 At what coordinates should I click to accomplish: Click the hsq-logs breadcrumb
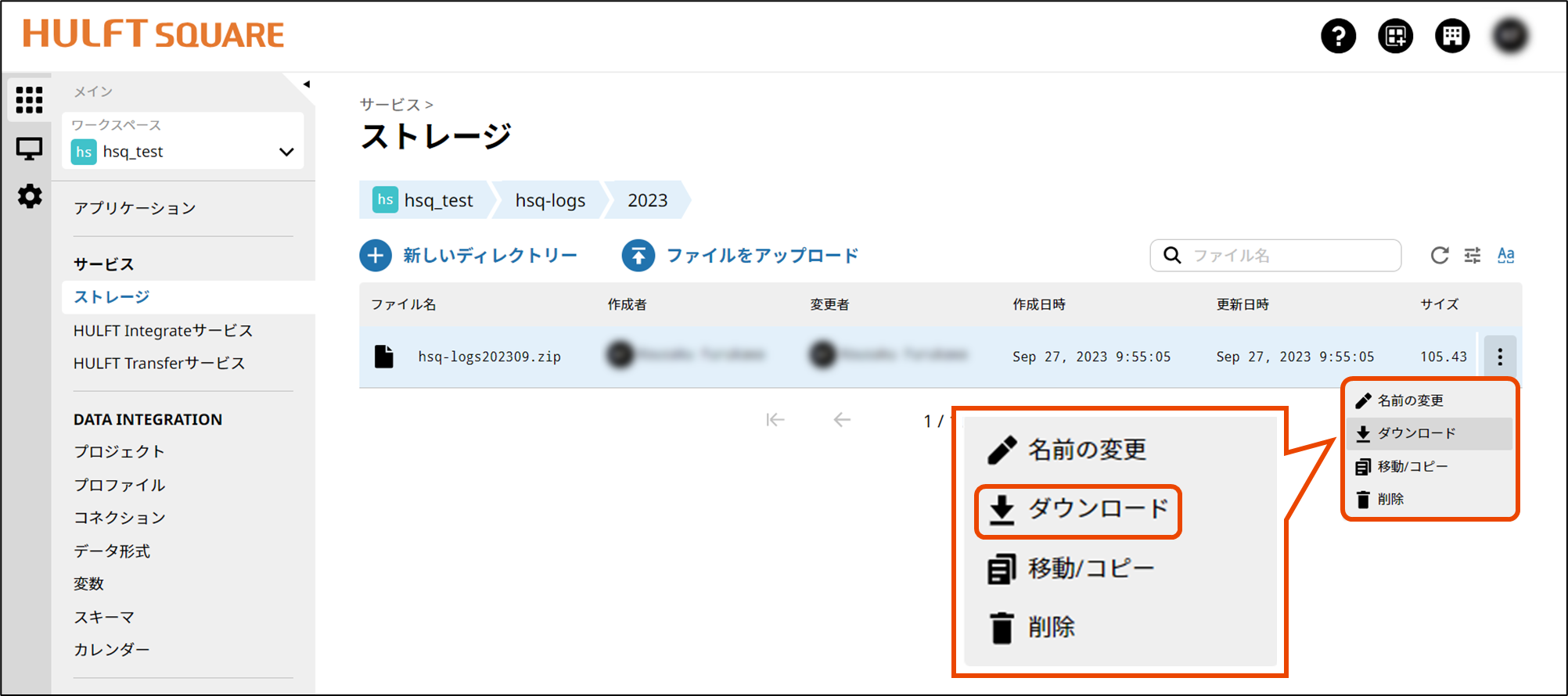point(550,200)
